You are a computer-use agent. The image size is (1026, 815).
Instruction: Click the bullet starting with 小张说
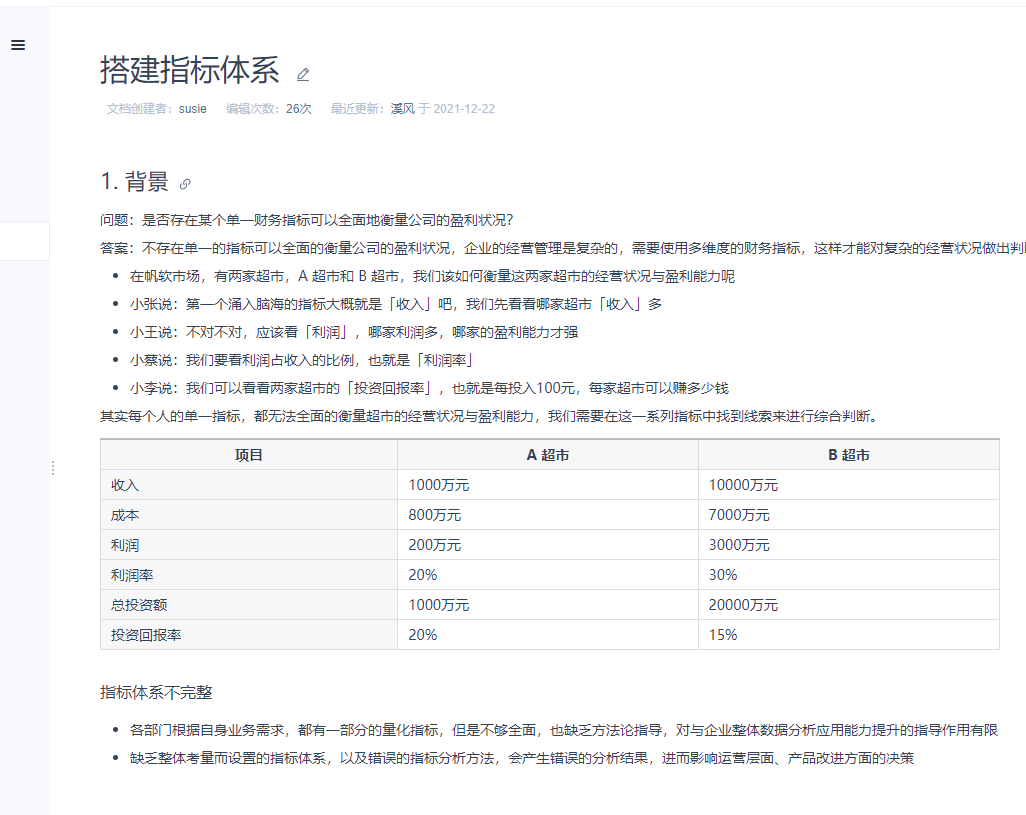click(x=396, y=304)
